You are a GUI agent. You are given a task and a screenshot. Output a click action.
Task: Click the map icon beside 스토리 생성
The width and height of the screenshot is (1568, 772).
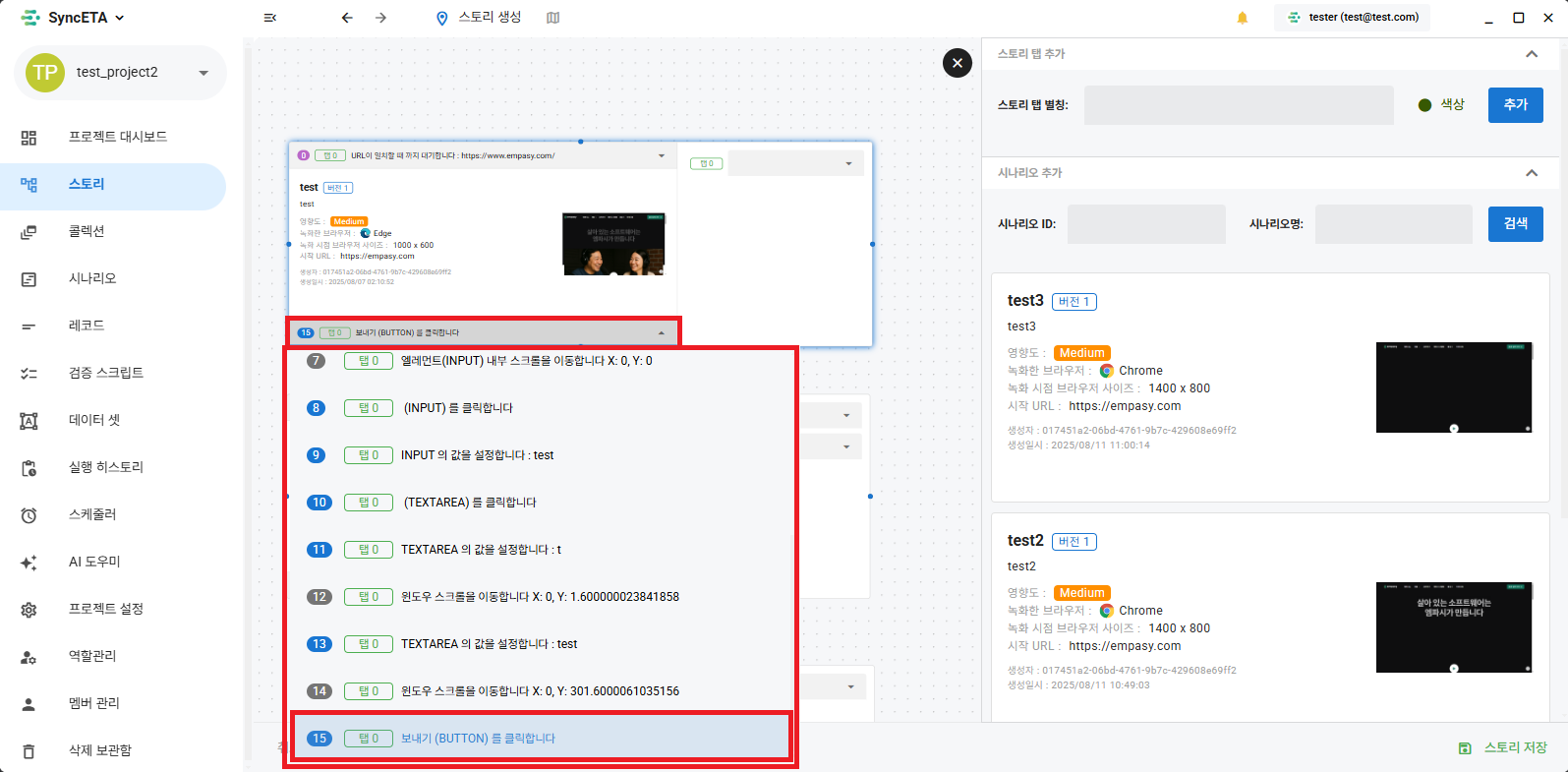553,18
